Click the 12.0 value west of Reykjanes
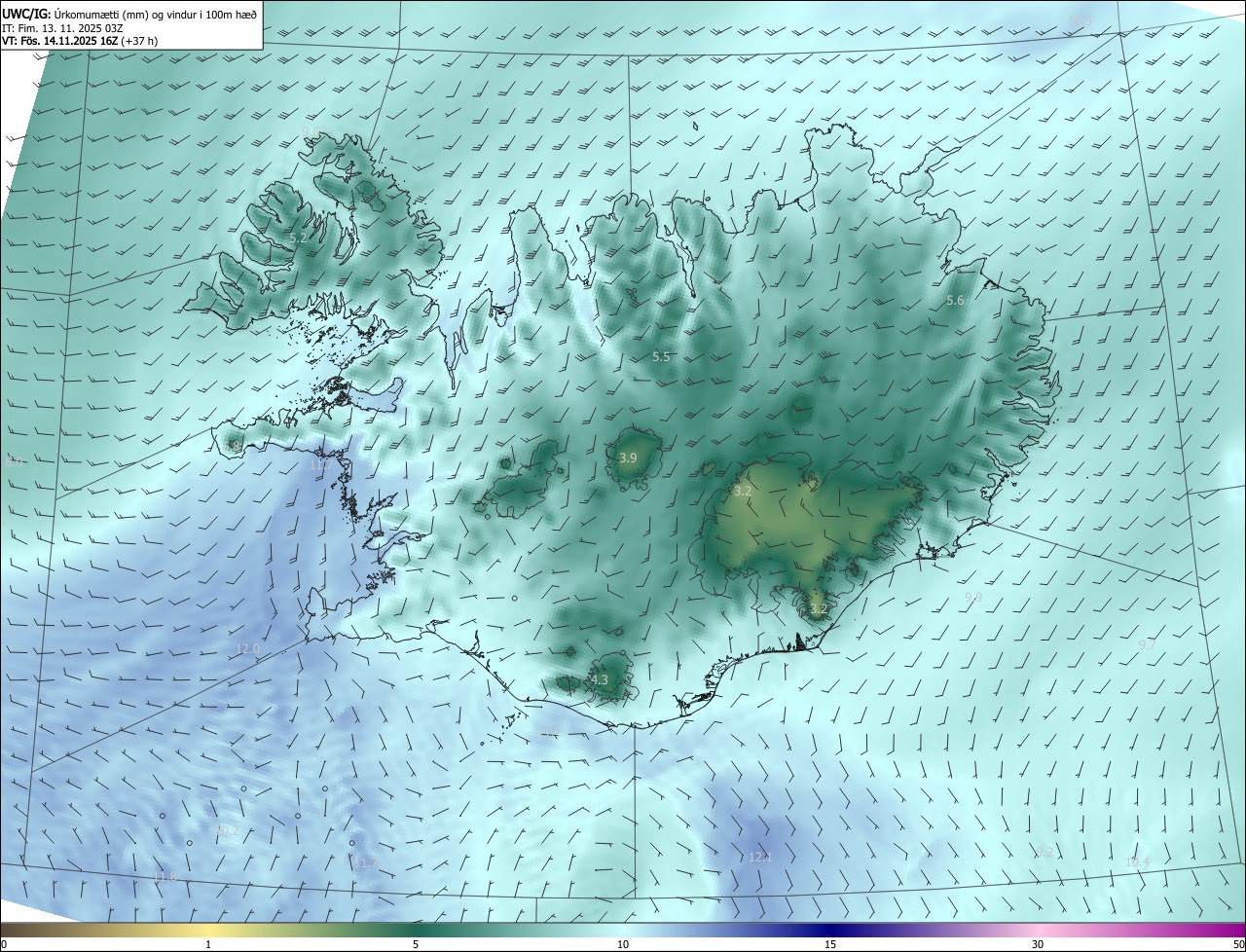The image size is (1246, 952). point(248,649)
